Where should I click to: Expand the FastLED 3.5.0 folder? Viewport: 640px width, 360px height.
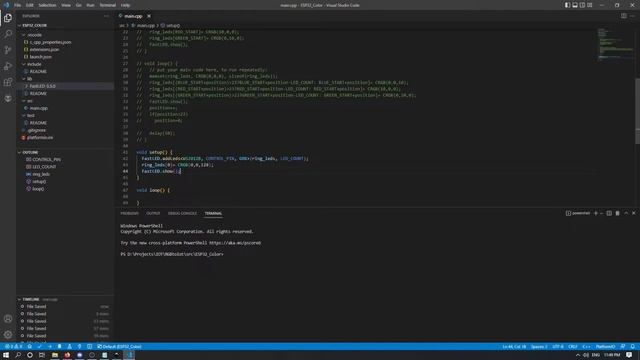(x=65, y=86)
